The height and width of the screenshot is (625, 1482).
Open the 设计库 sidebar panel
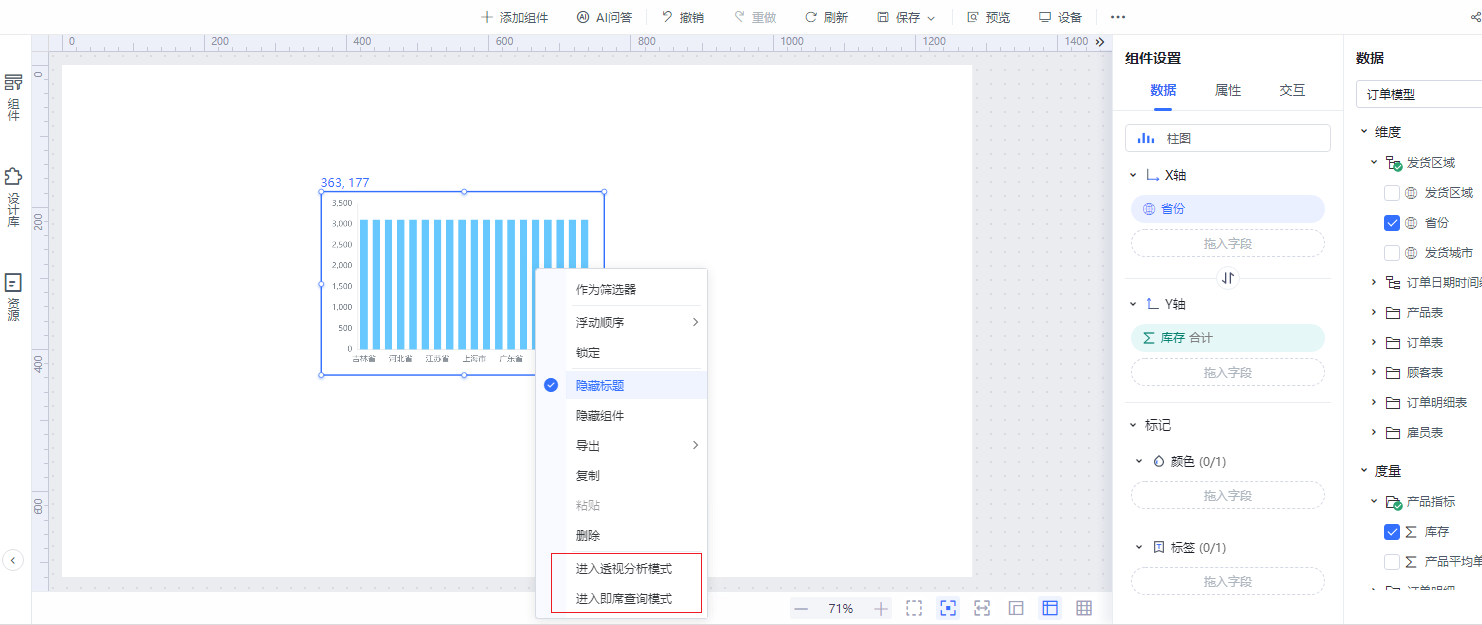14,196
